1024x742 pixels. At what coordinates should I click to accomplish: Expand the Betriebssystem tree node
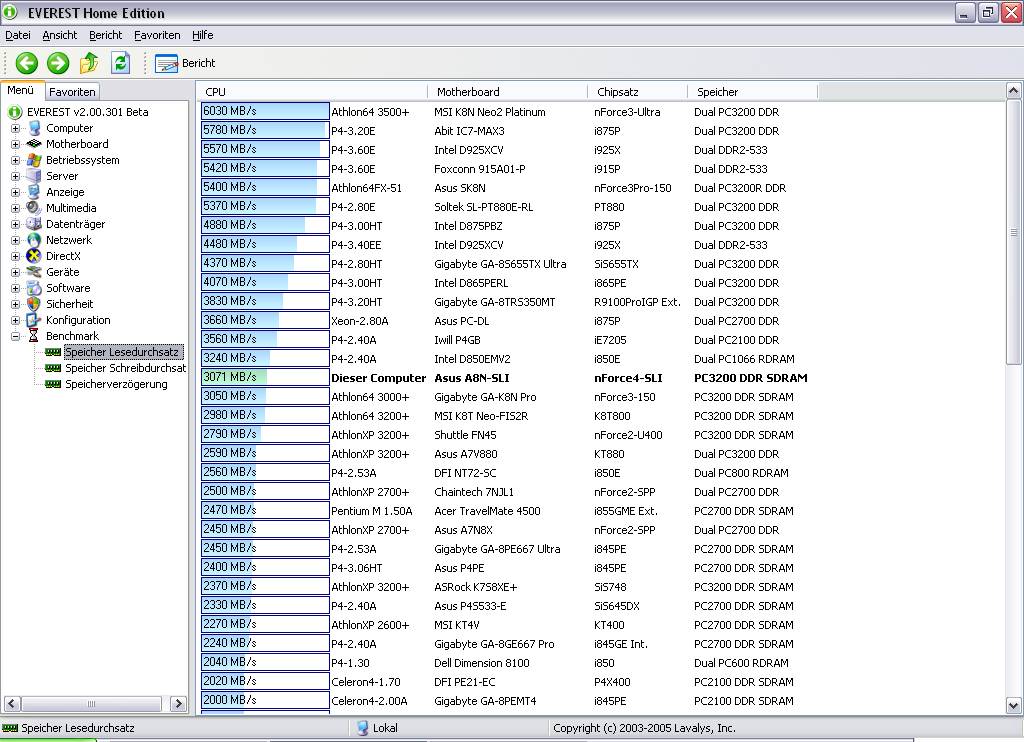click(x=16, y=160)
